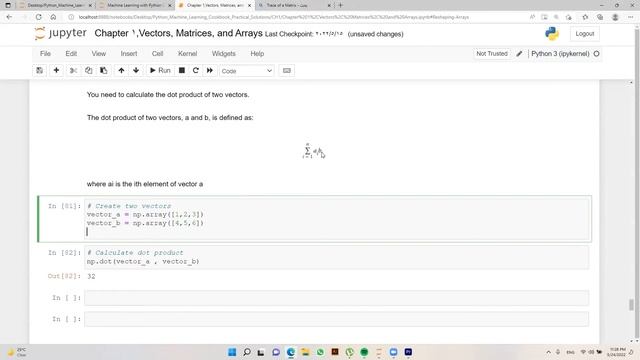Click the output value 32
Viewport: 640px width, 360px height.
pyautogui.click(x=91, y=276)
